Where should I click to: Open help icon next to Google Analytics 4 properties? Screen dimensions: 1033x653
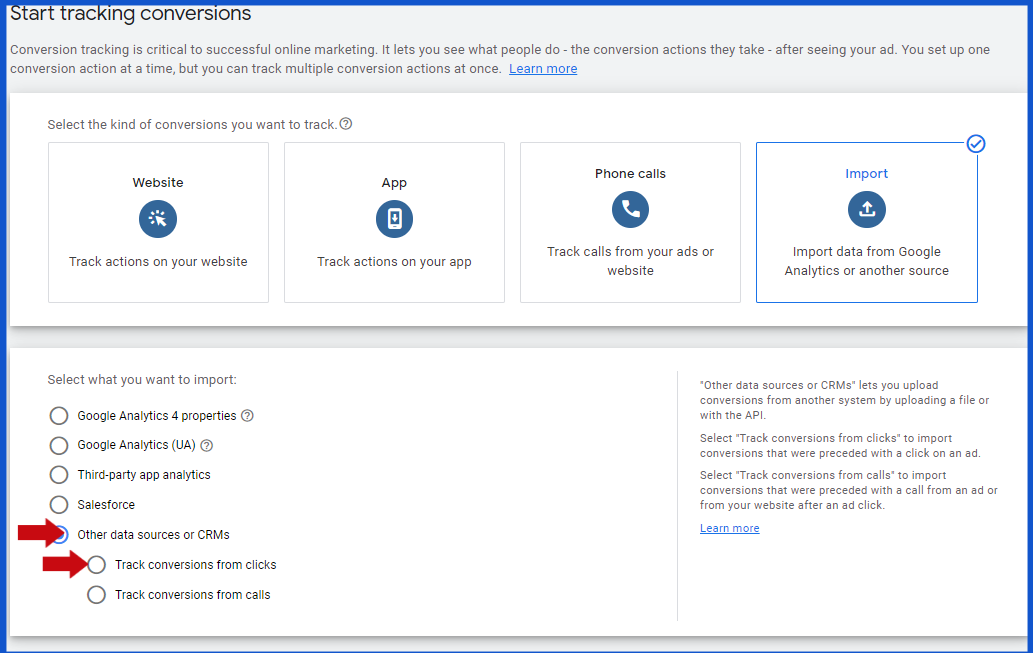pyautogui.click(x=247, y=416)
